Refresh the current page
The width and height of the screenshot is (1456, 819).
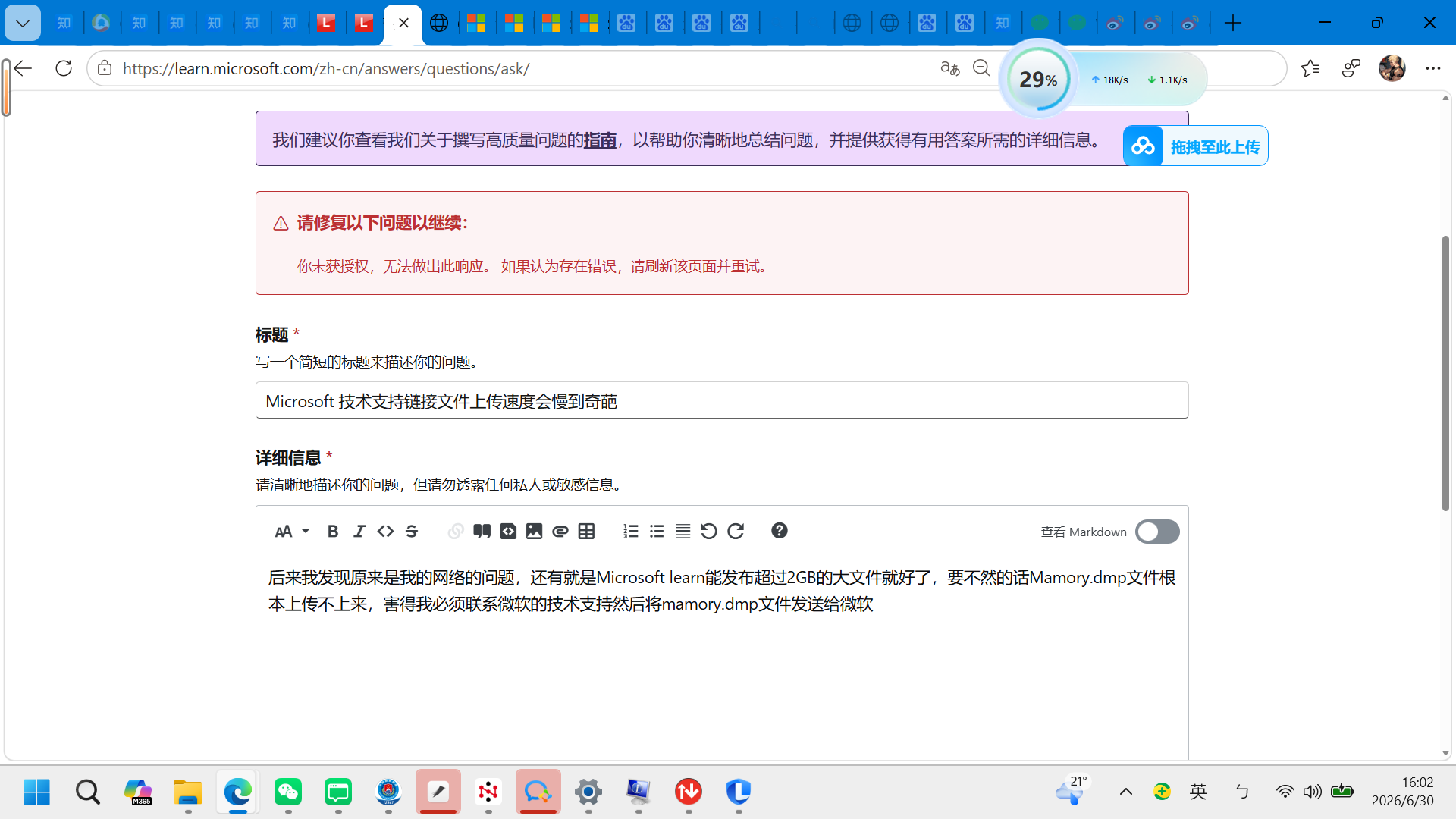[x=64, y=68]
